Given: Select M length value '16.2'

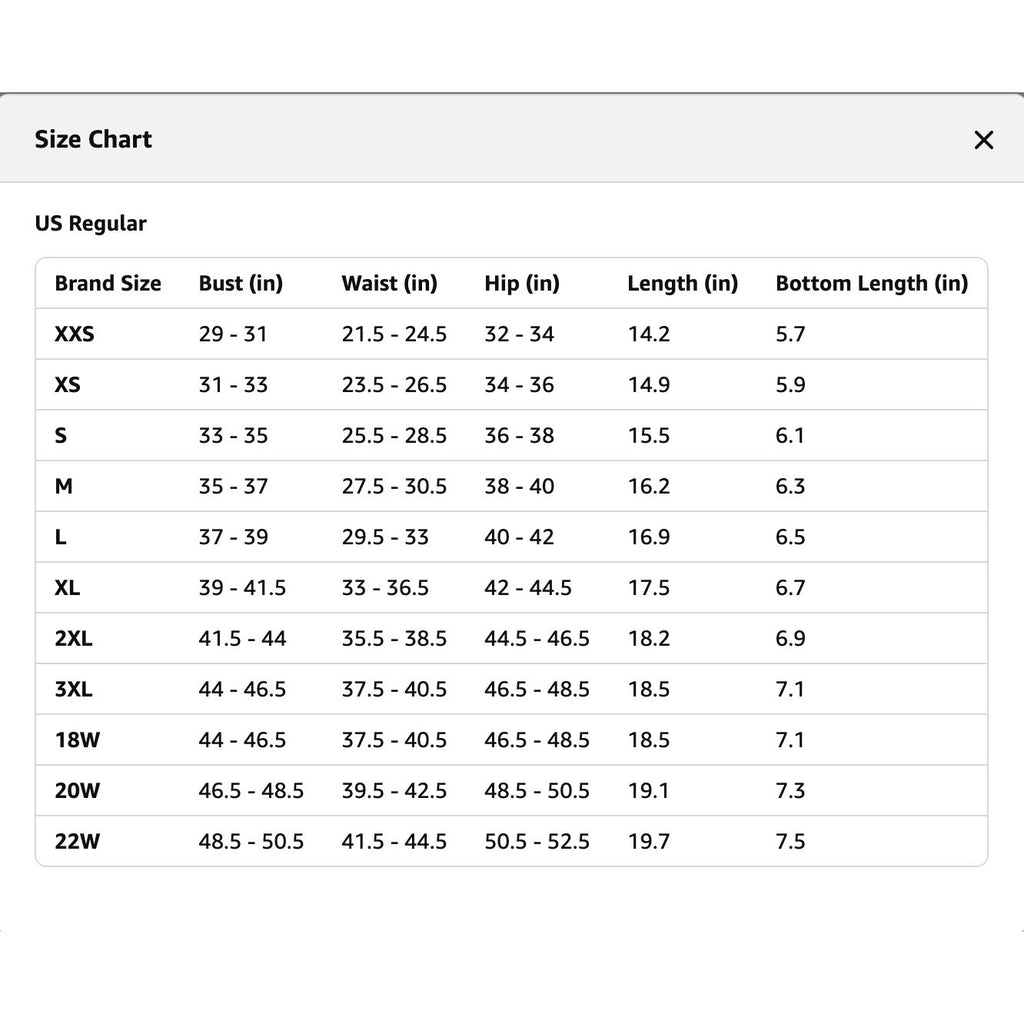Looking at the screenshot, I should [x=648, y=486].
